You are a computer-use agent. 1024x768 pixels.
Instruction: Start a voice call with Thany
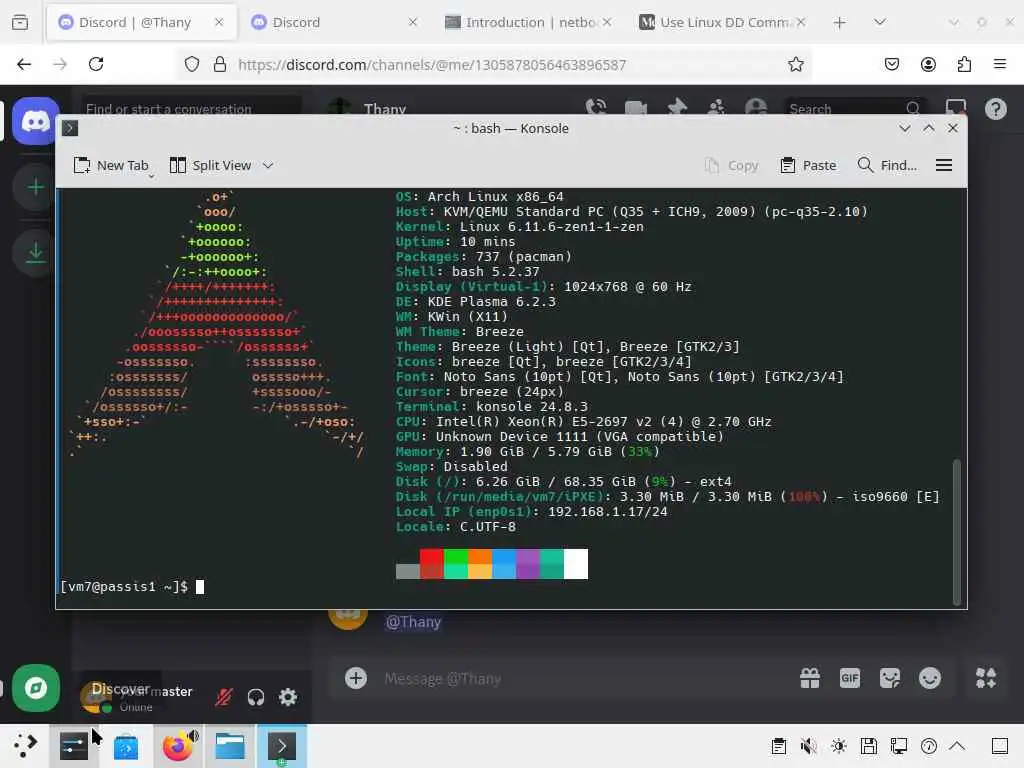(596, 107)
